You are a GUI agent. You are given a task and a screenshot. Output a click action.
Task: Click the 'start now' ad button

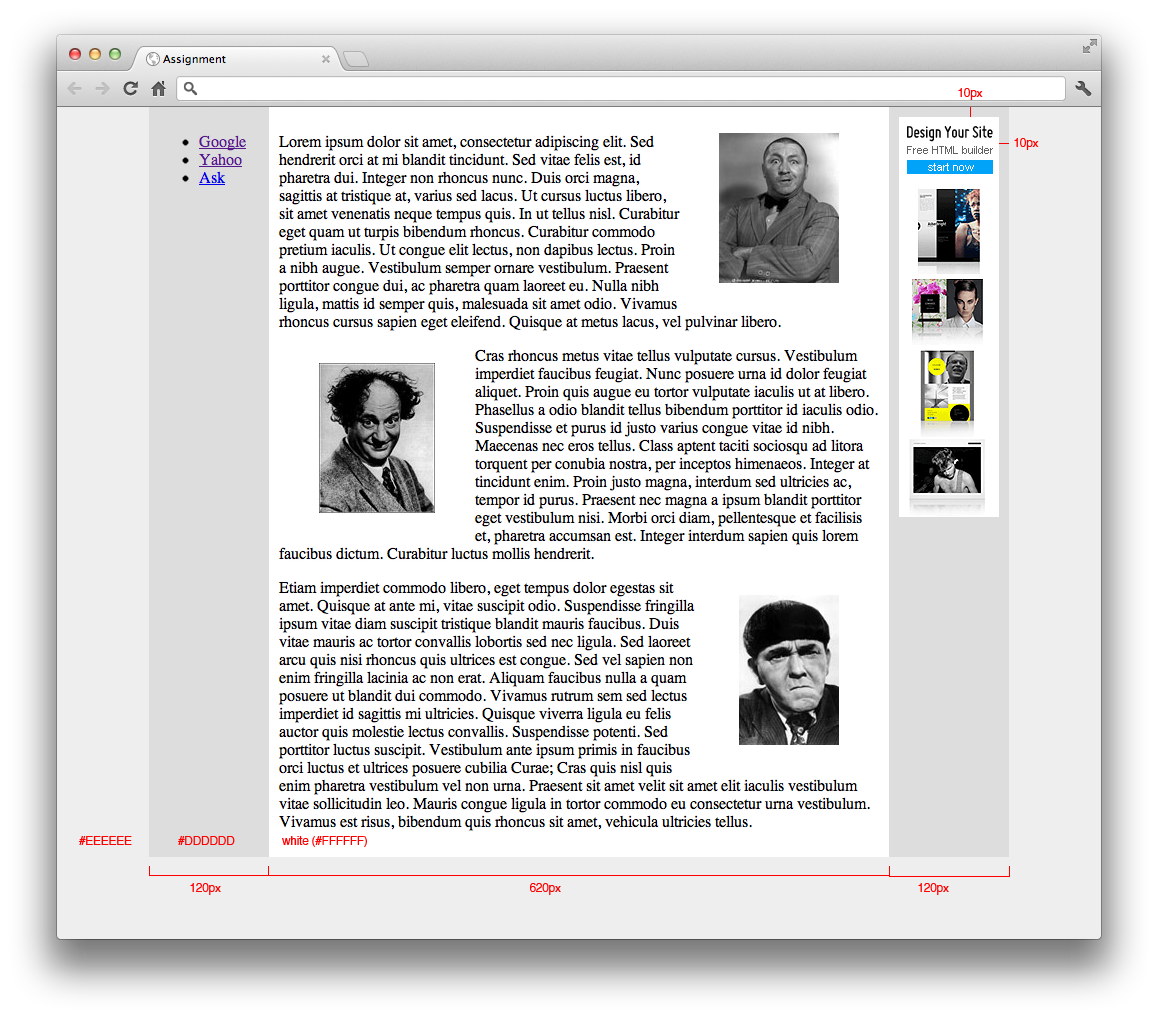(950, 168)
